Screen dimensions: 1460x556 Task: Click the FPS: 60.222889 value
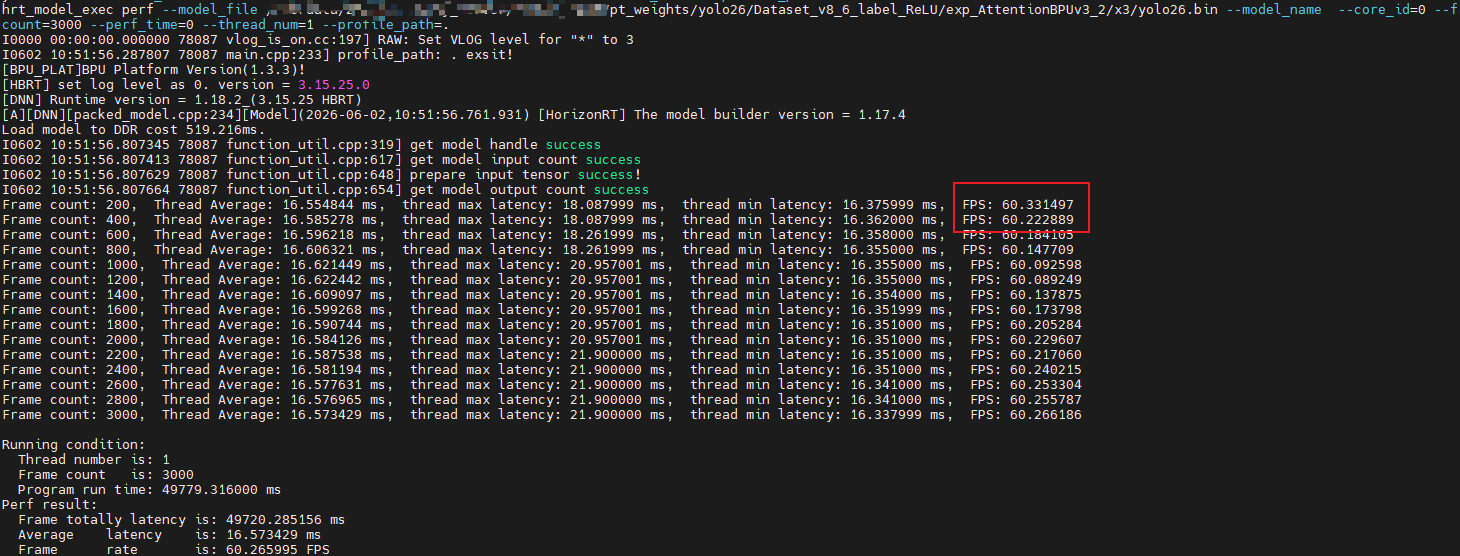click(1018, 220)
